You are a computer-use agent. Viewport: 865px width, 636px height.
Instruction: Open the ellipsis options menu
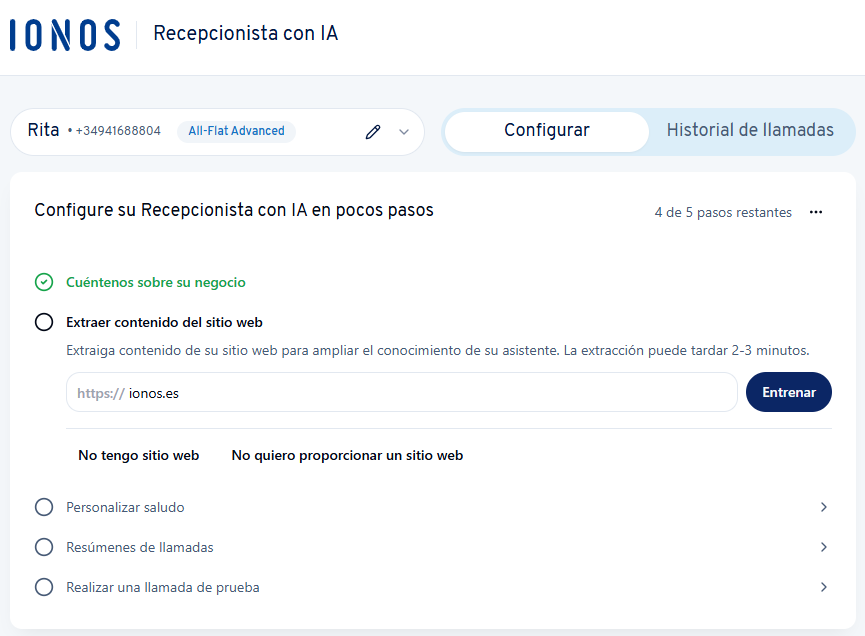click(x=816, y=212)
